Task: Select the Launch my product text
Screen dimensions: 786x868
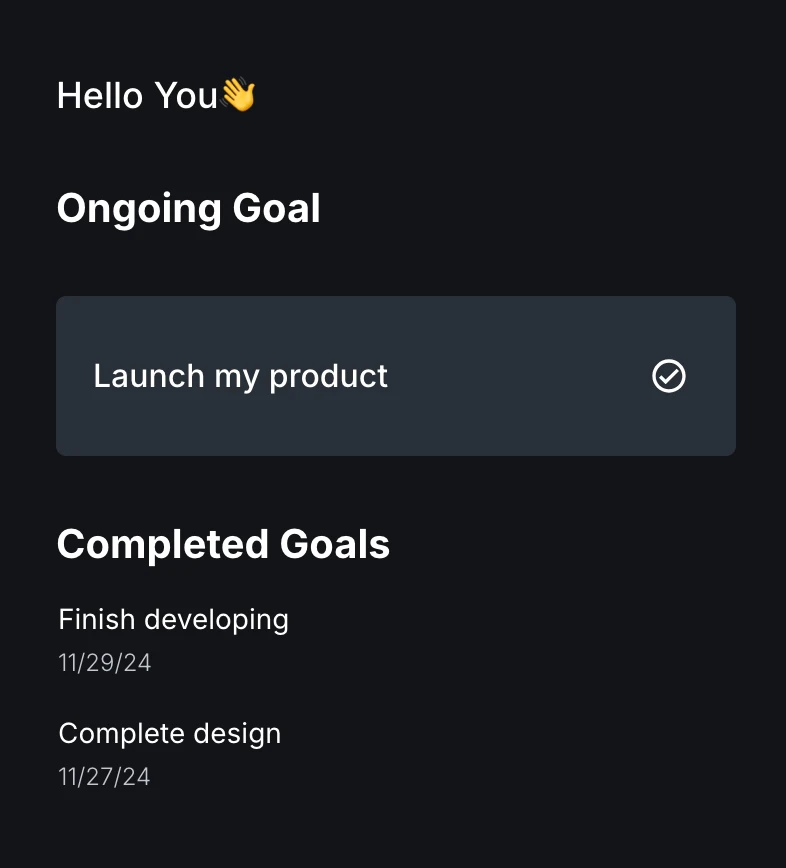Action: (240, 376)
